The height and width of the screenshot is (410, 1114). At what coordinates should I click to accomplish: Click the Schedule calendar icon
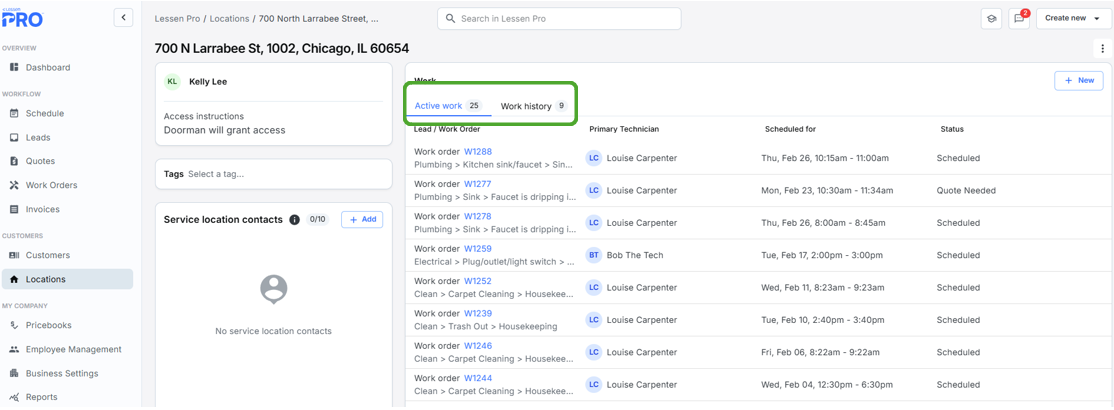click(14, 114)
